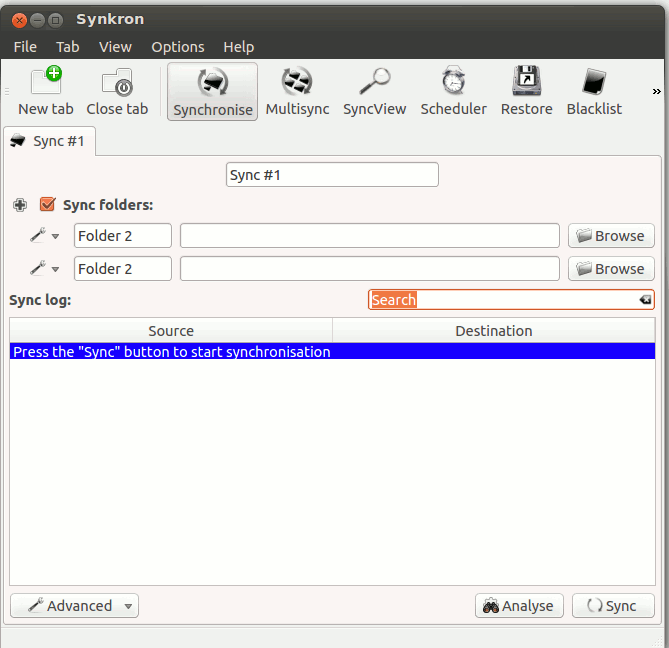Maximize the Synkron window

pos(55,20)
